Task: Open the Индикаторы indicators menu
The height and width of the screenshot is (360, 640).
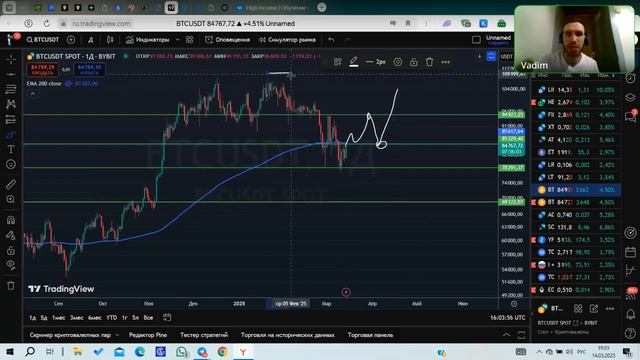Action: (148, 40)
